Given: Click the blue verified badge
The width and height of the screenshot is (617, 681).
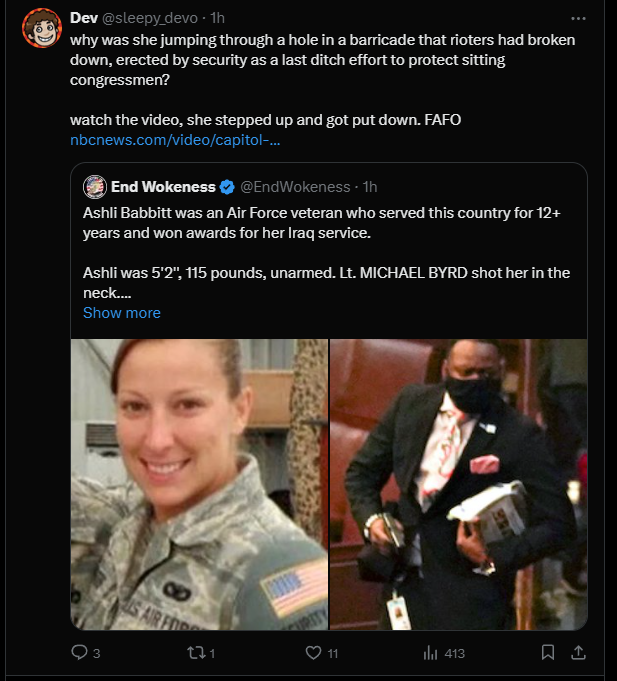Looking at the screenshot, I should (x=227, y=187).
